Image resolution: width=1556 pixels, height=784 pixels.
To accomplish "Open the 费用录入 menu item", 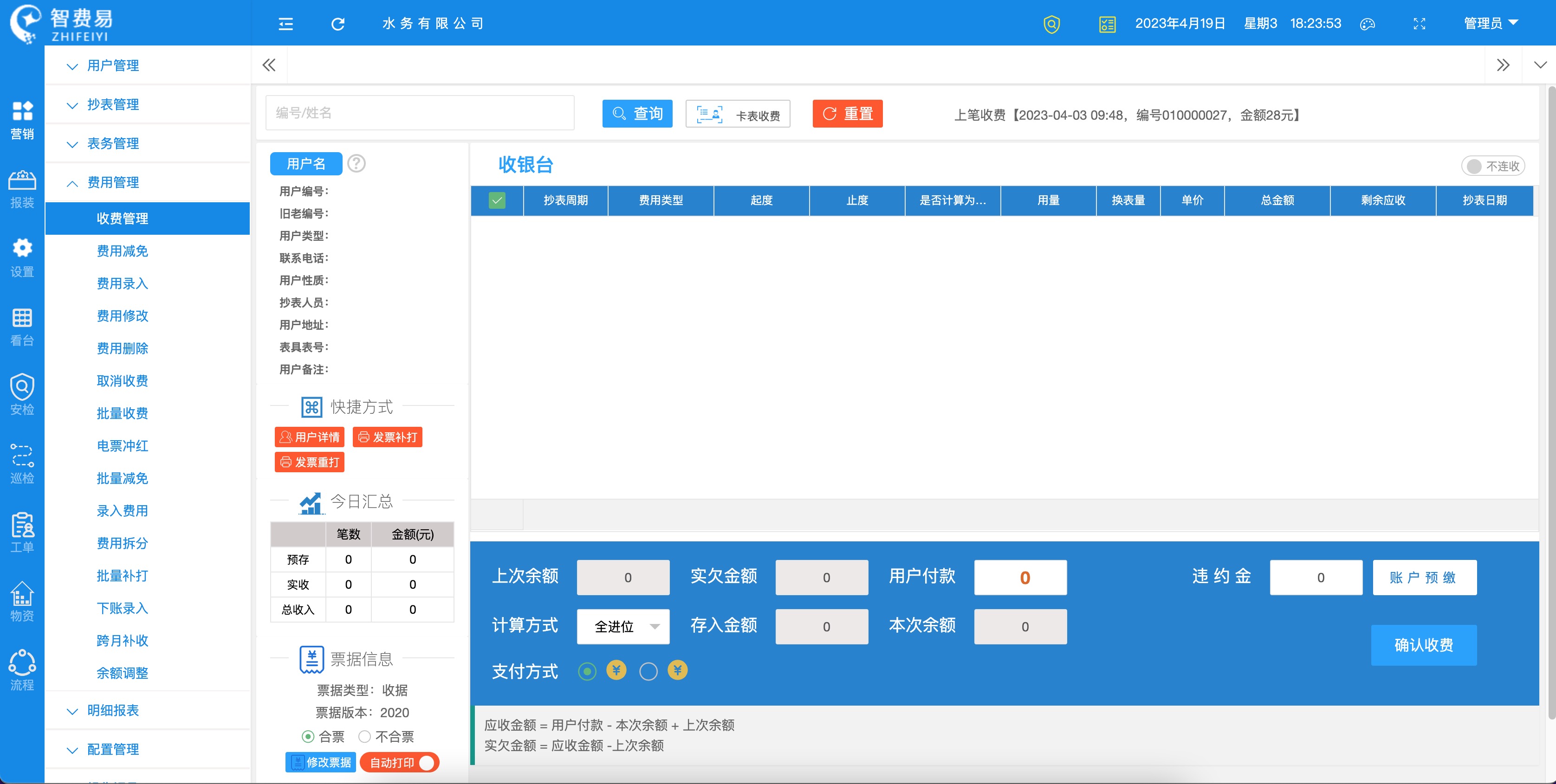I will 148,283.
